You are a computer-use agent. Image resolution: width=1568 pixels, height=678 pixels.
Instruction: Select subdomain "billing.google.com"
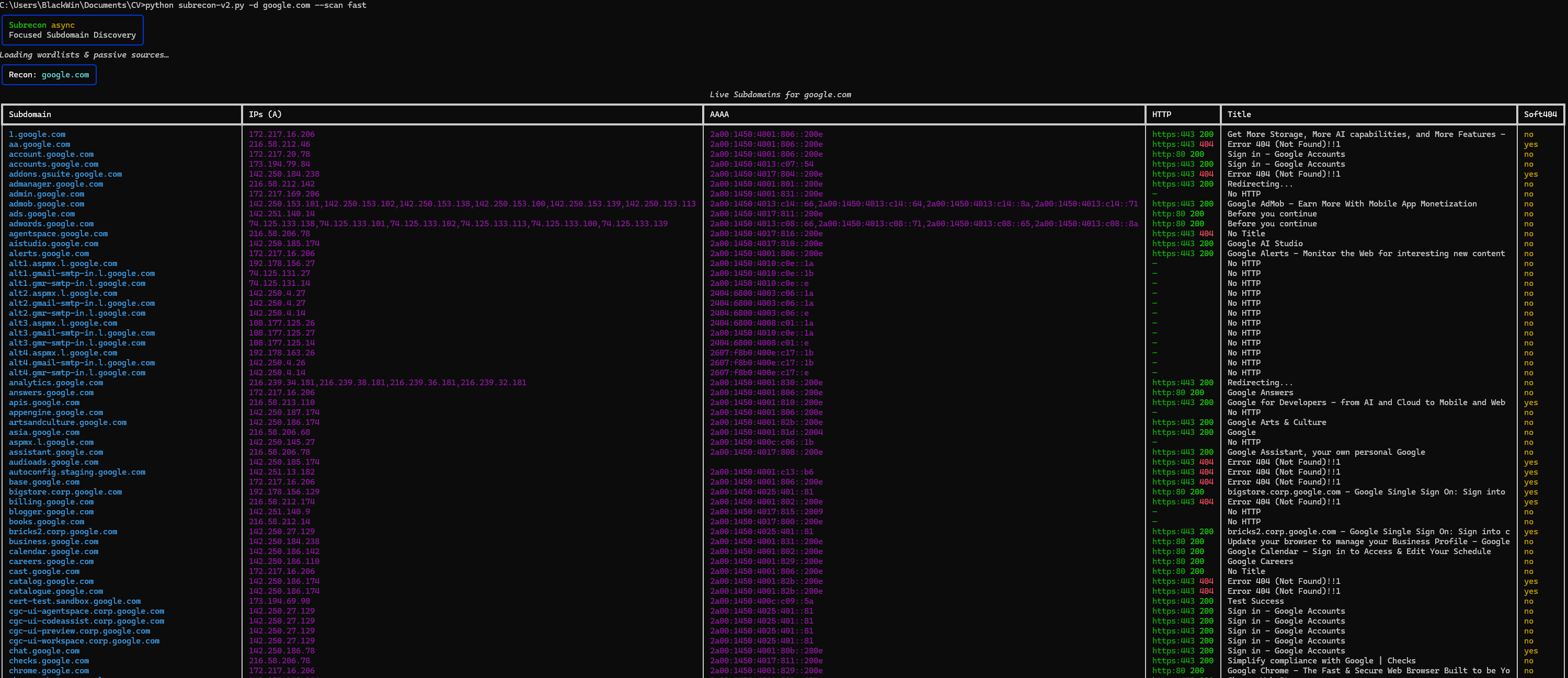51,502
